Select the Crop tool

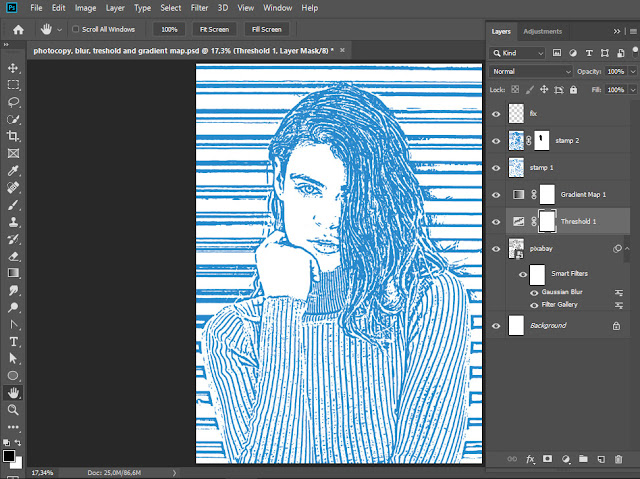(13, 136)
